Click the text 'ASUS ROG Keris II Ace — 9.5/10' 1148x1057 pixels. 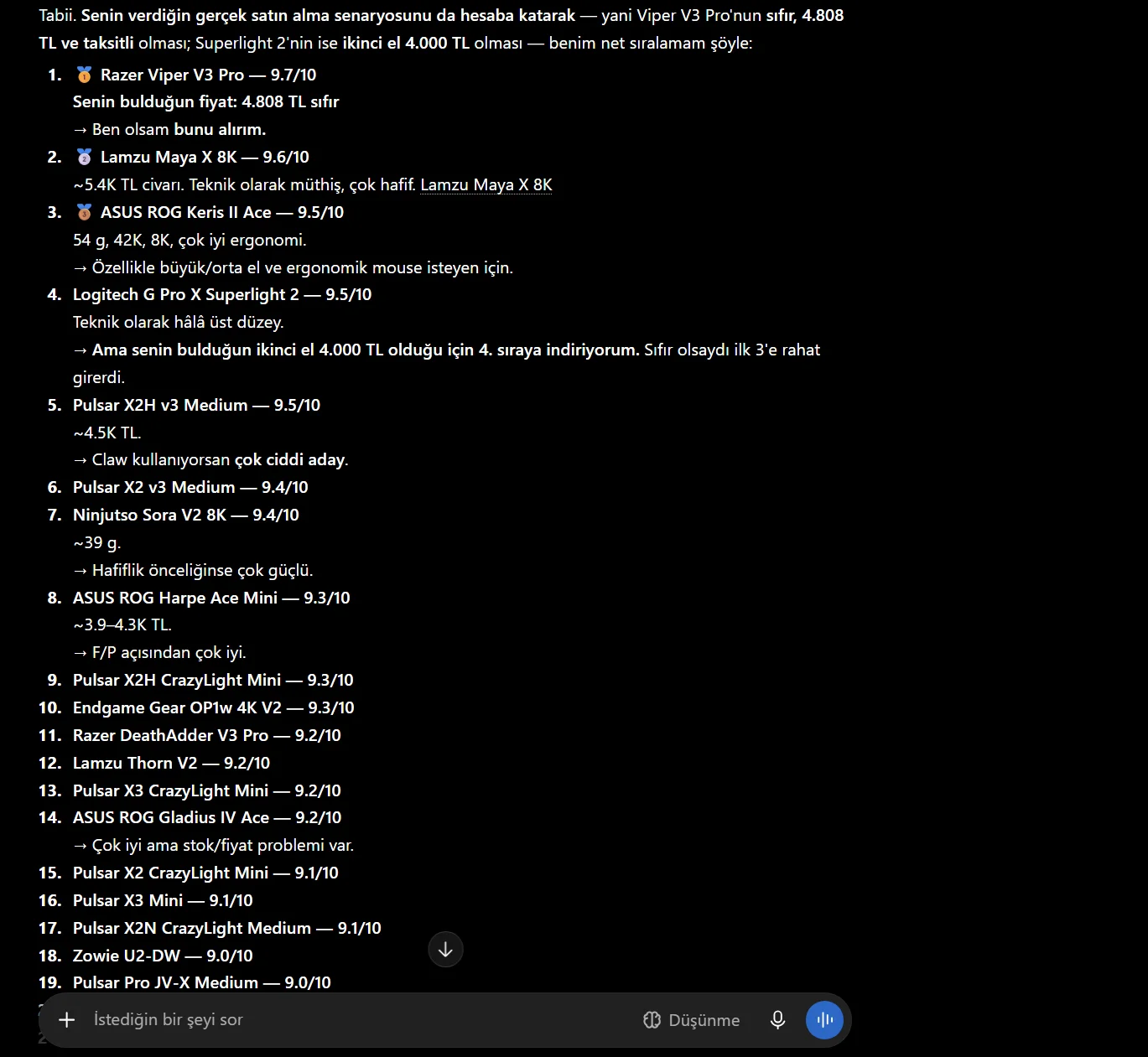tap(222, 212)
